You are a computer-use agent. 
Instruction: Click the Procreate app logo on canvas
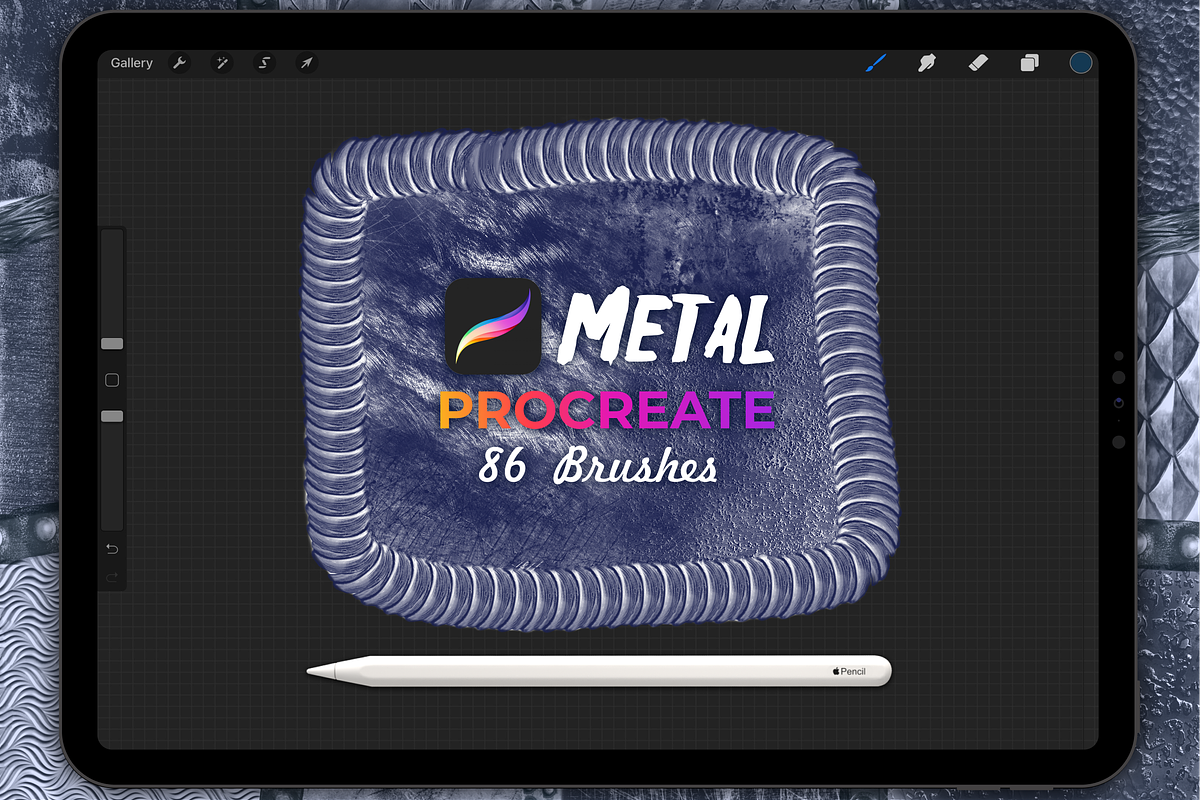493,326
